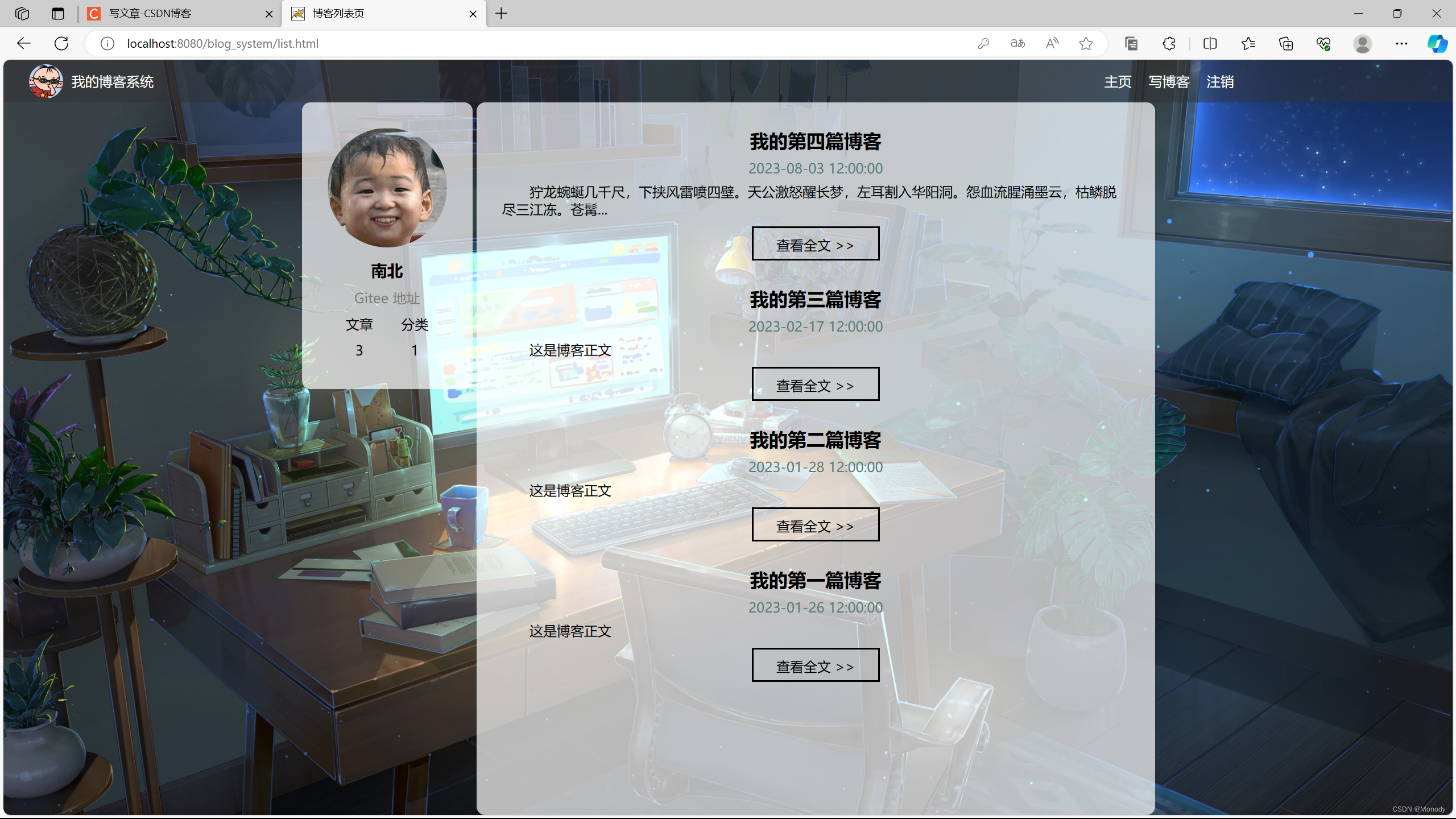Open a new browser tab
Viewport: 1456px width, 819px height.
pyautogui.click(x=501, y=14)
